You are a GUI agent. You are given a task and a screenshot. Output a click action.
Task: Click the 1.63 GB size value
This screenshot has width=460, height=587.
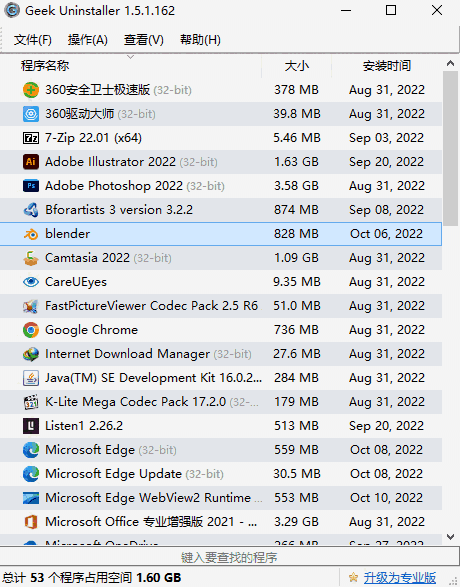pyautogui.click(x=296, y=162)
